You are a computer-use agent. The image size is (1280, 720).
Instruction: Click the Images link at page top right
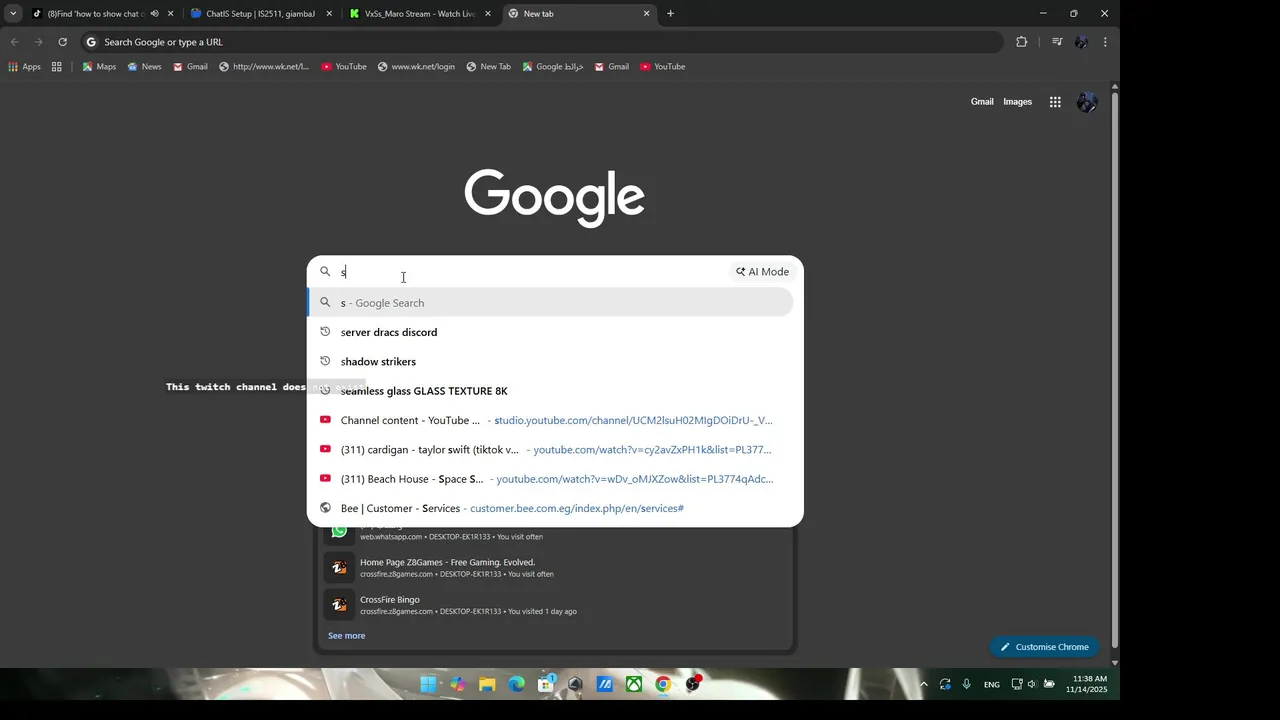[x=1017, y=102]
